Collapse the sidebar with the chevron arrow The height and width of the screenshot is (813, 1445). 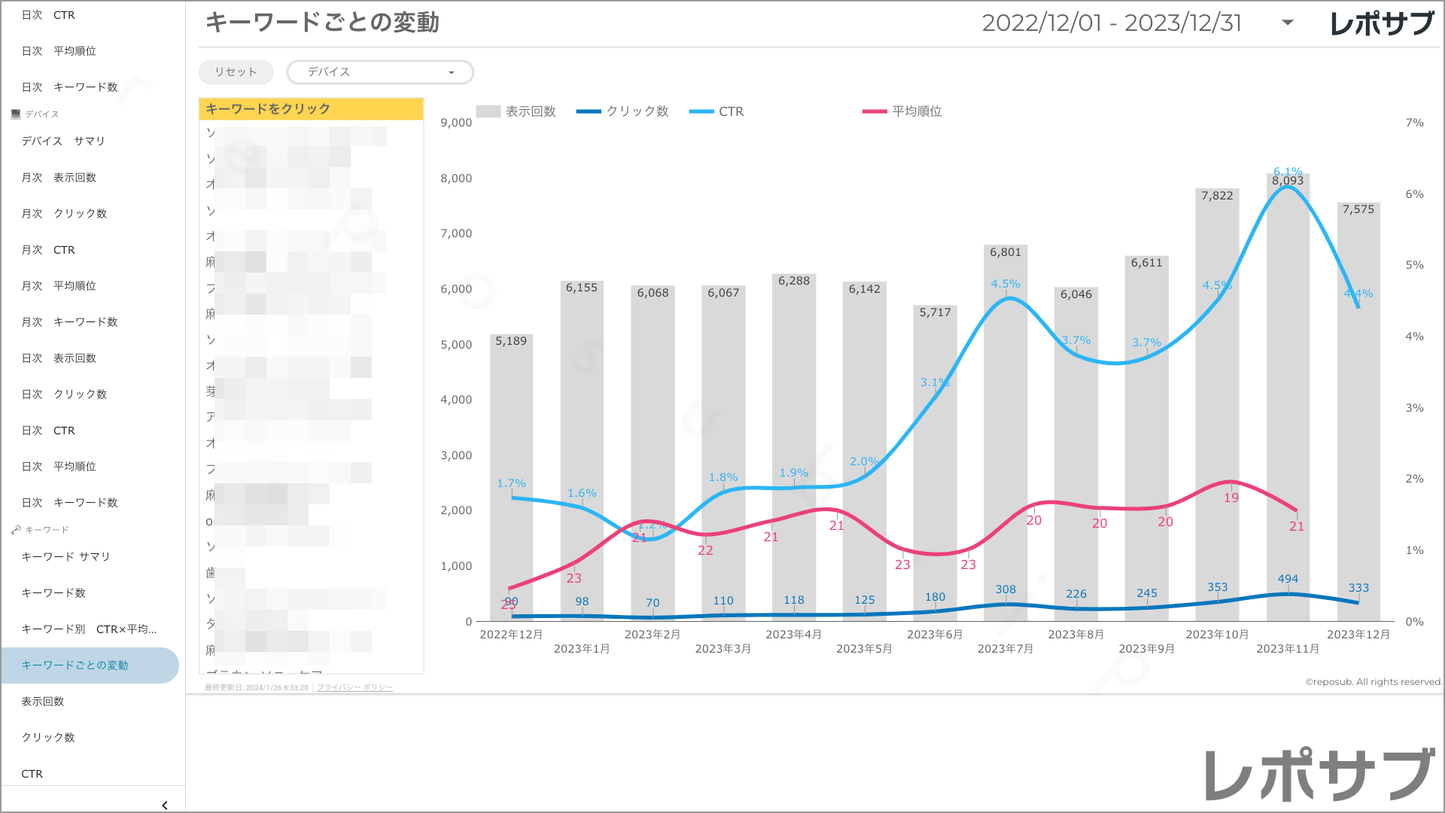click(164, 805)
